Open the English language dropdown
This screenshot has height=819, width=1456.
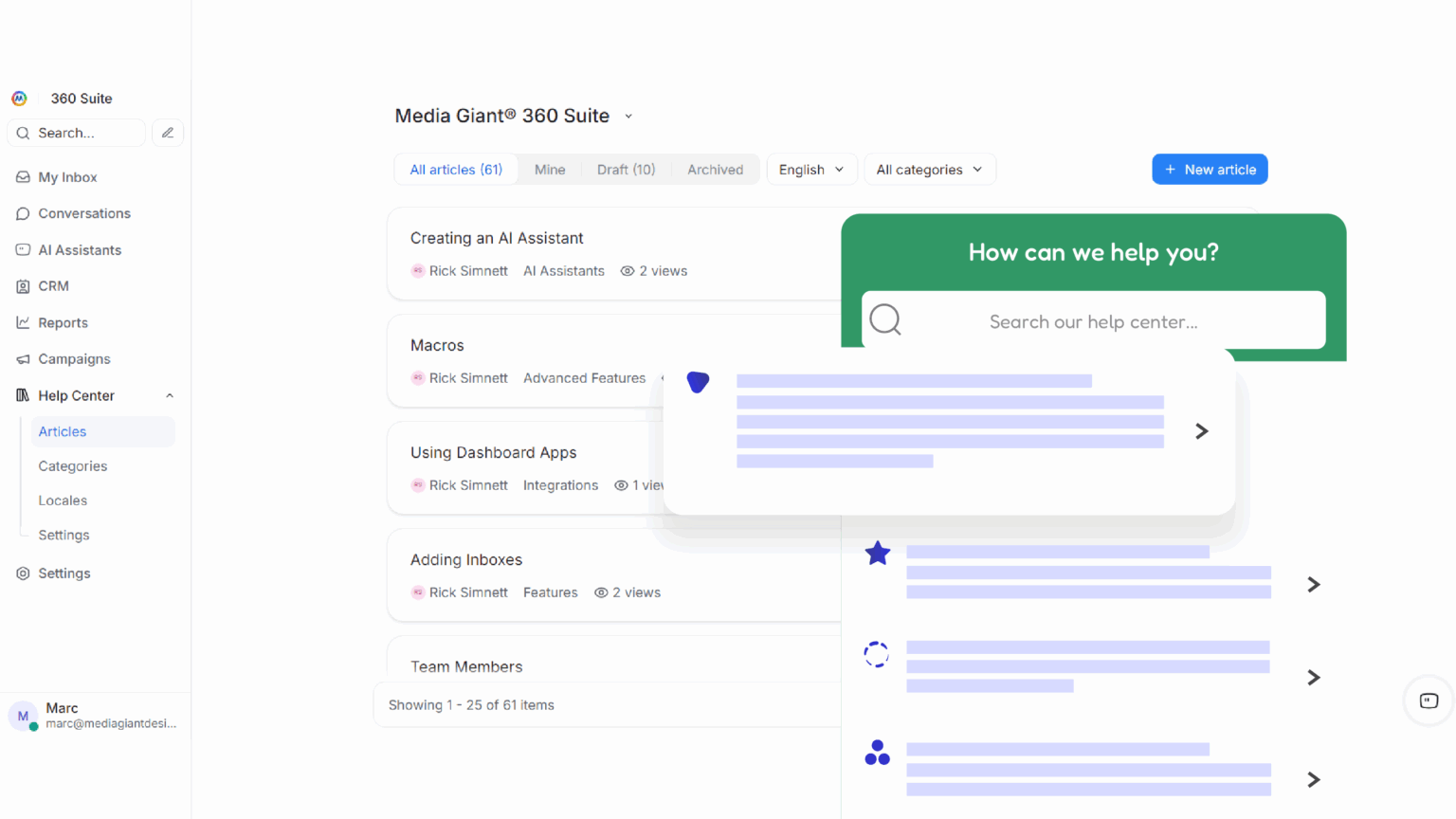(810, 170)
